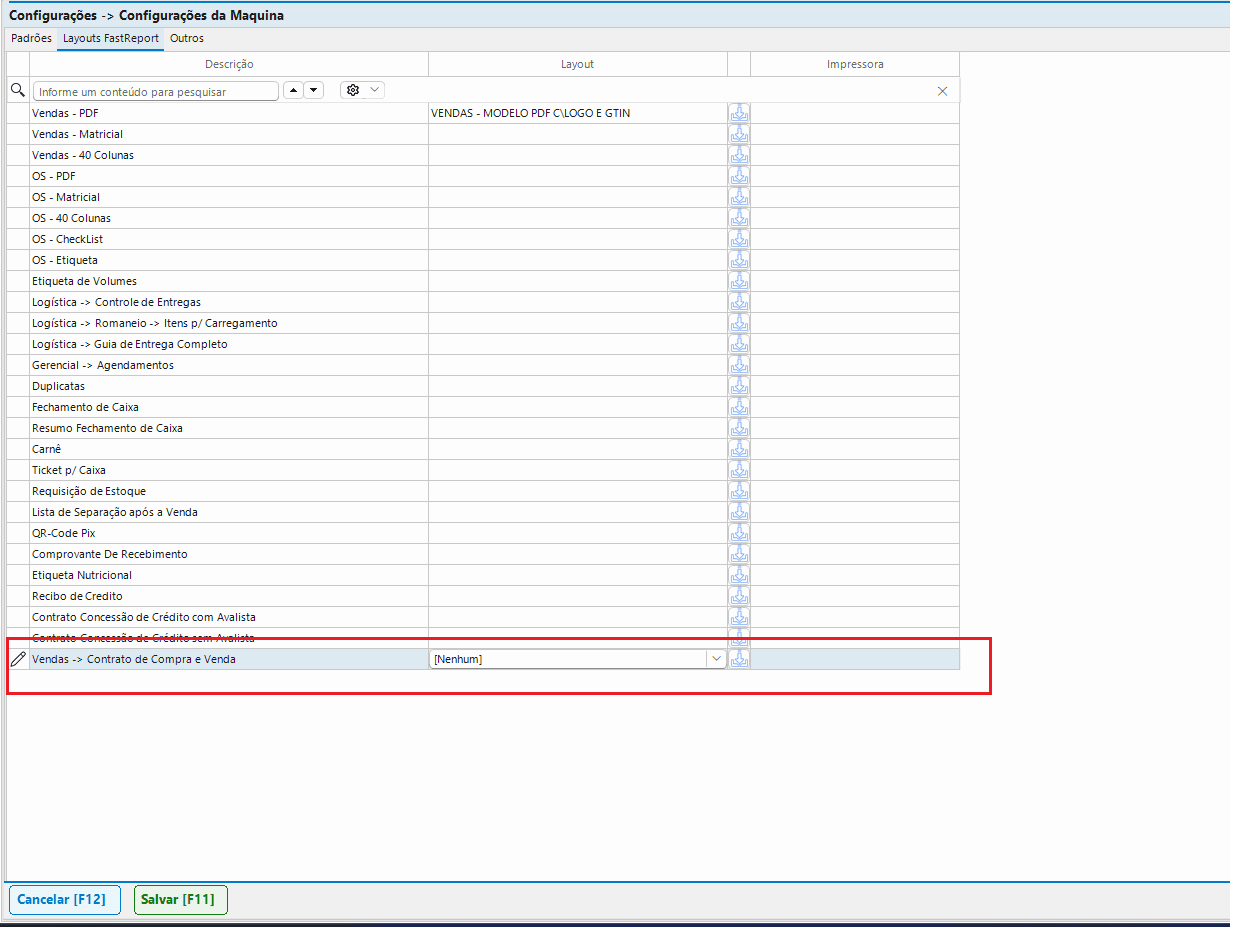Click import icon for Recibo de Credito

coord(739,596)
